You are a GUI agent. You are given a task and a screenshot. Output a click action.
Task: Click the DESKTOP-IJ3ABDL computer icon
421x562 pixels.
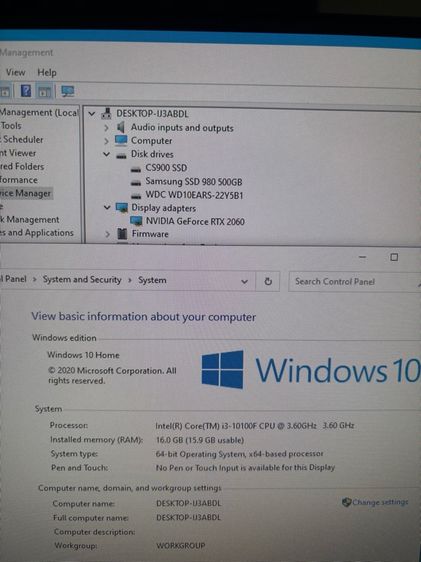pos(106,113)
